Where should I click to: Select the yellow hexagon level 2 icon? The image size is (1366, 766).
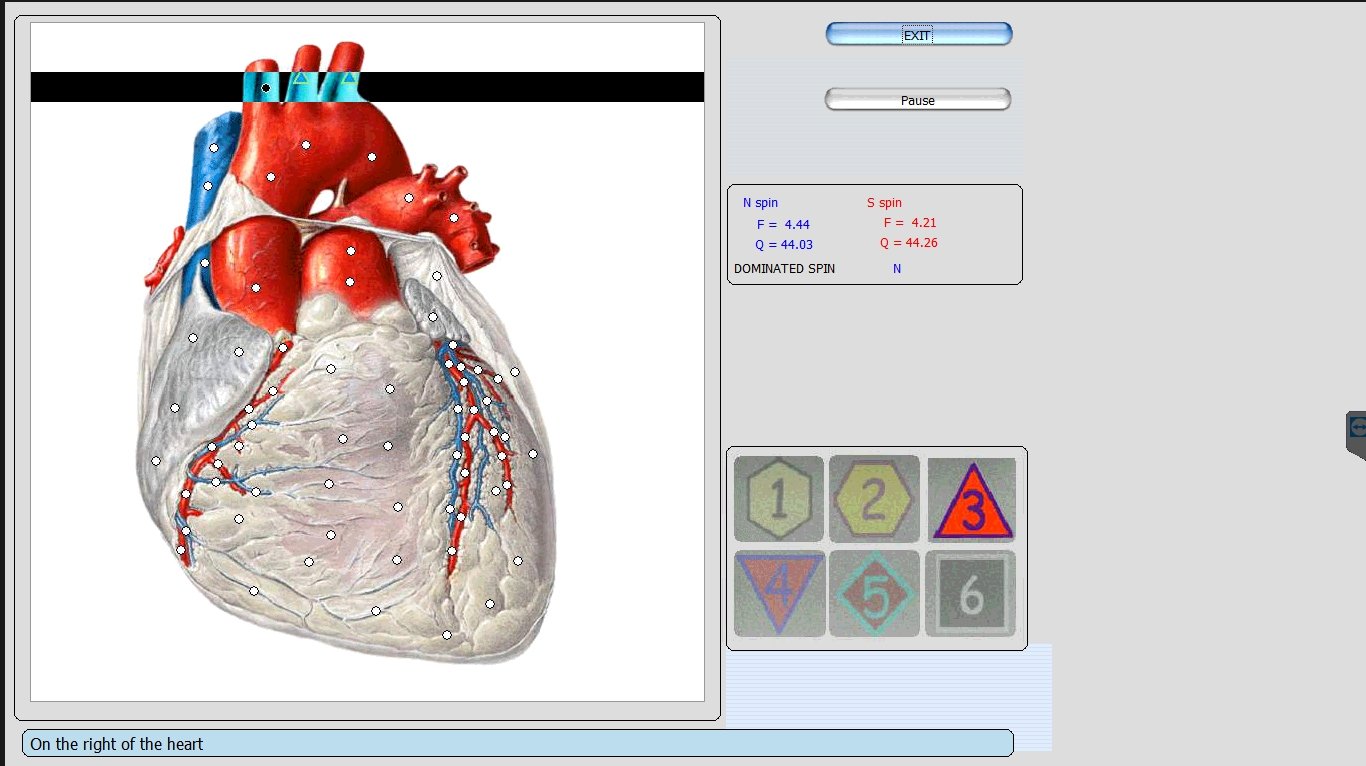click(x=874, y=499)
